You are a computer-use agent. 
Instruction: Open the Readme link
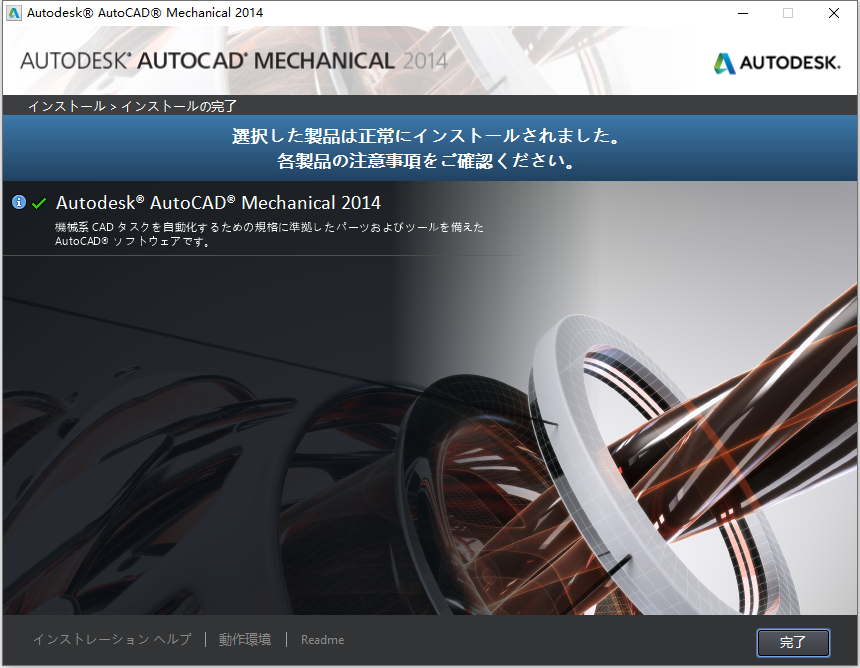(322, 639)
